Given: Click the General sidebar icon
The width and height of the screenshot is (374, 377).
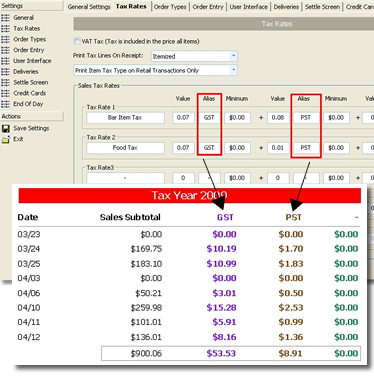Looking at the screenshot, I should coord(5,18).
